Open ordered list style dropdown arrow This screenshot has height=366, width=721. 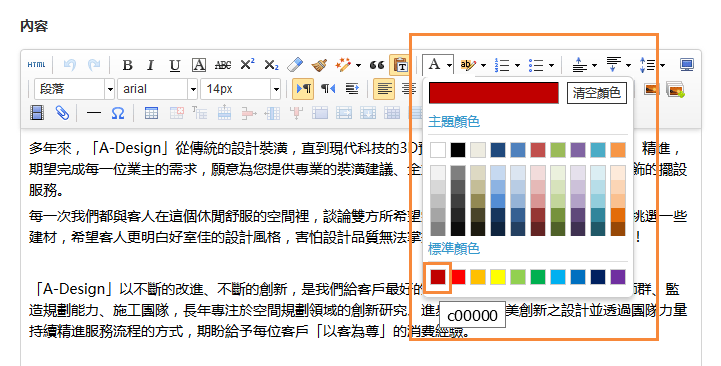click(517, 65)
